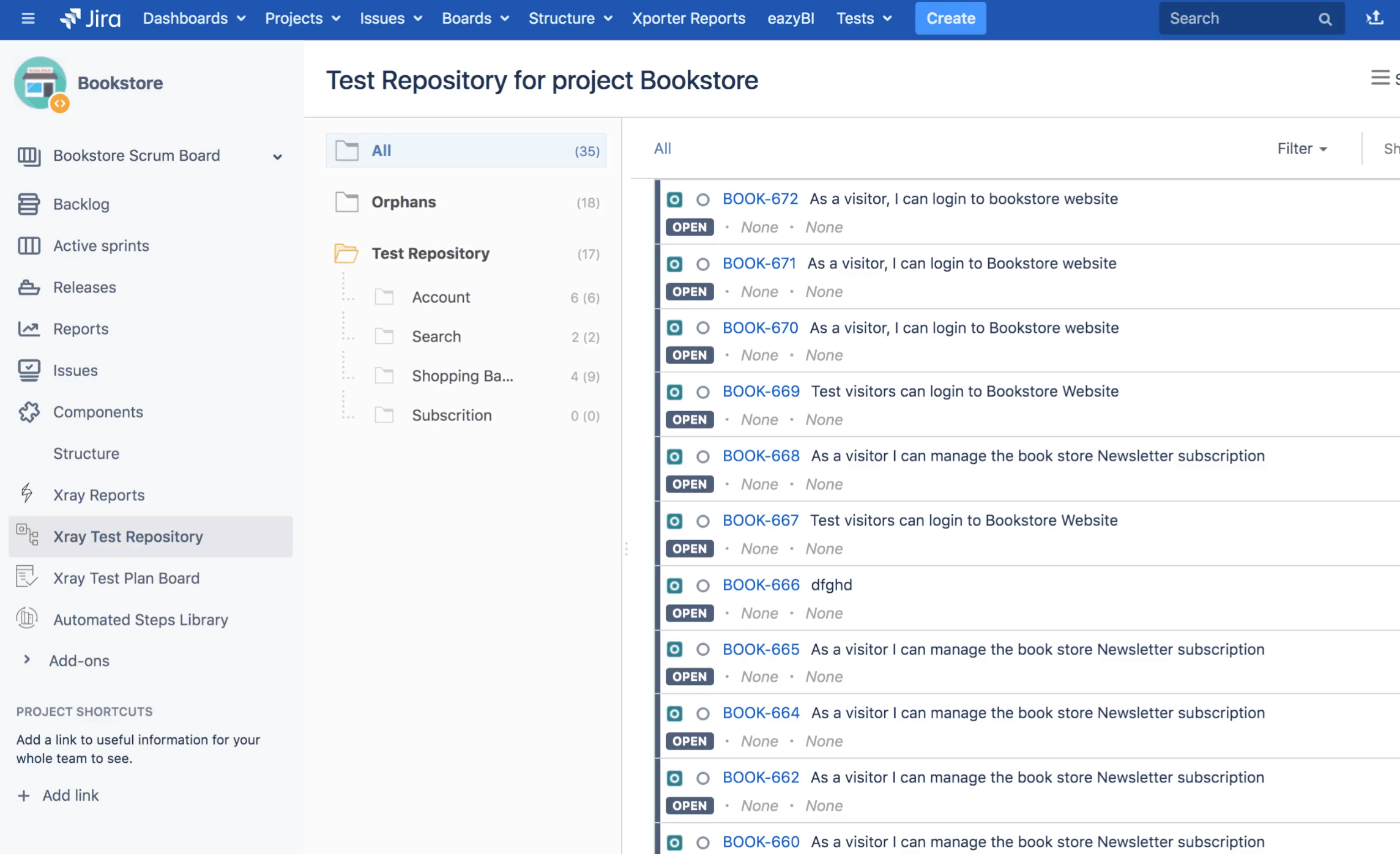This screenshot has height=854, width=1400.
Task: Click the search magnifier icon
Action: 1325,18
